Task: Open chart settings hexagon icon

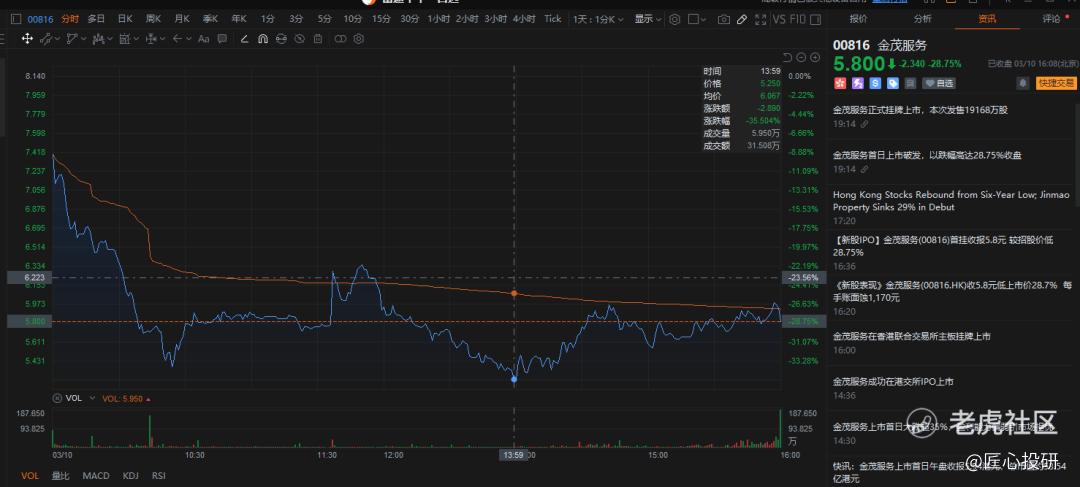Action: pyautogui.click(x=674, y=19)
